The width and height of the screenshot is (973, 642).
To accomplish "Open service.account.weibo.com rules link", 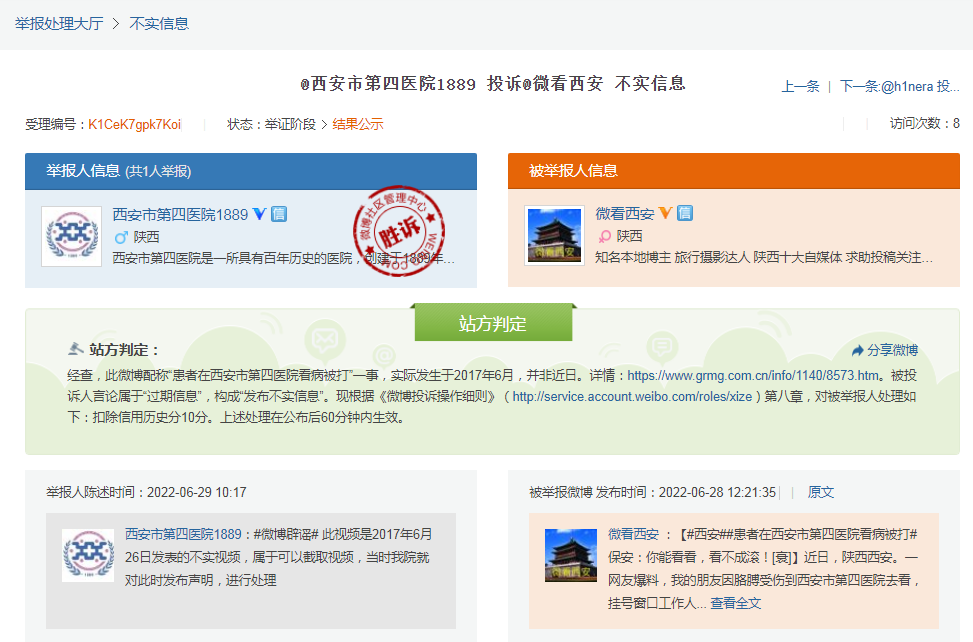I will pyautogui.click(x=632, y=396).
